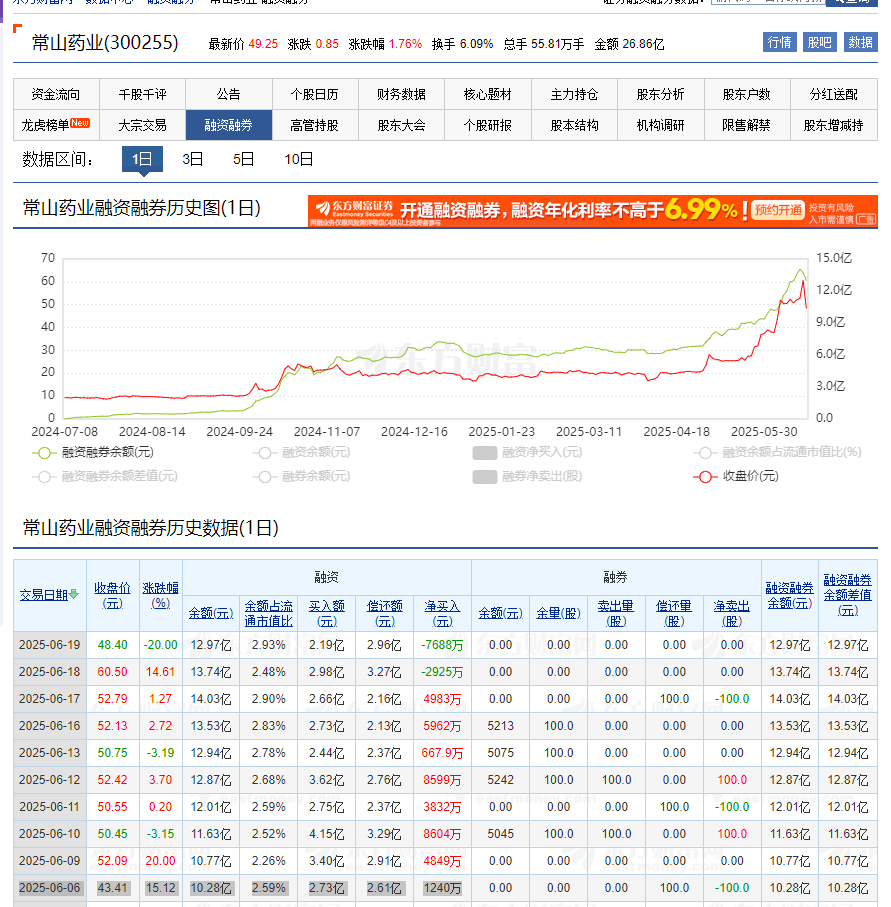This screenshot has height=907, width=891.
Task: Click the 60.50 closing price cell
Action: (x=112, y=672)
